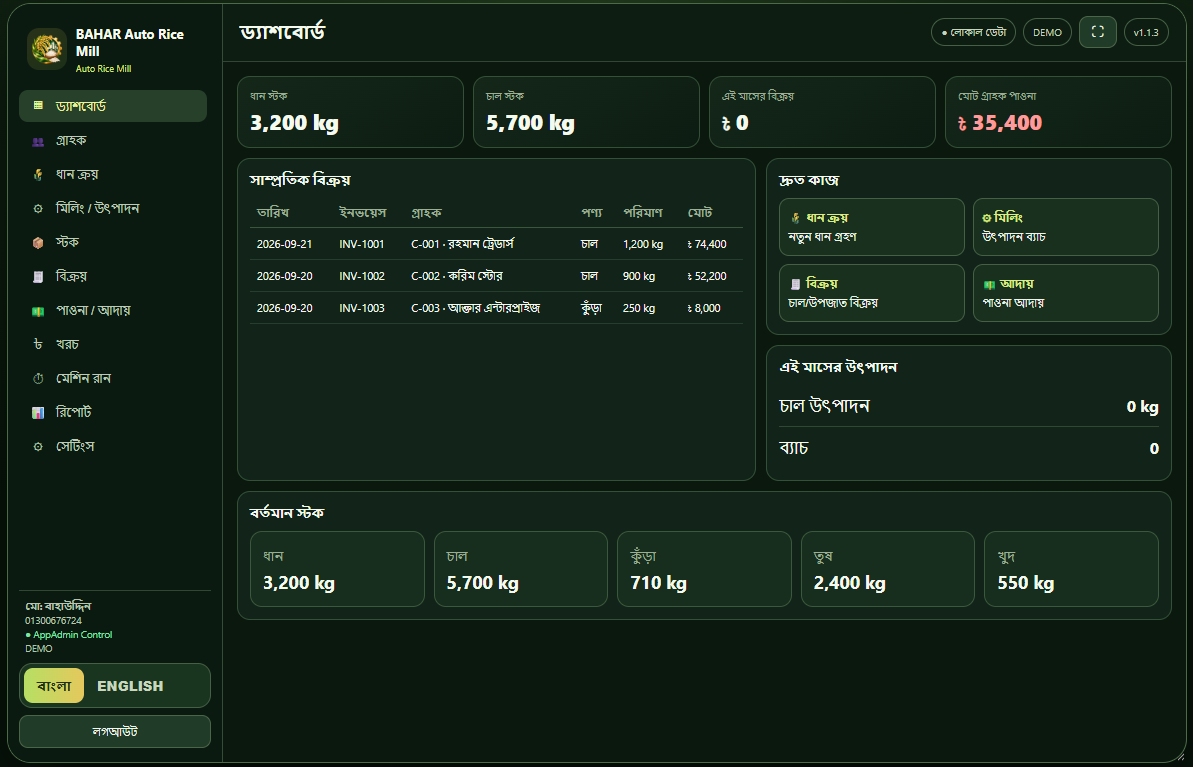Screen dimensions: 1193x767
Task: Open খরচ menu item
Action: click(x=113, y=344)
